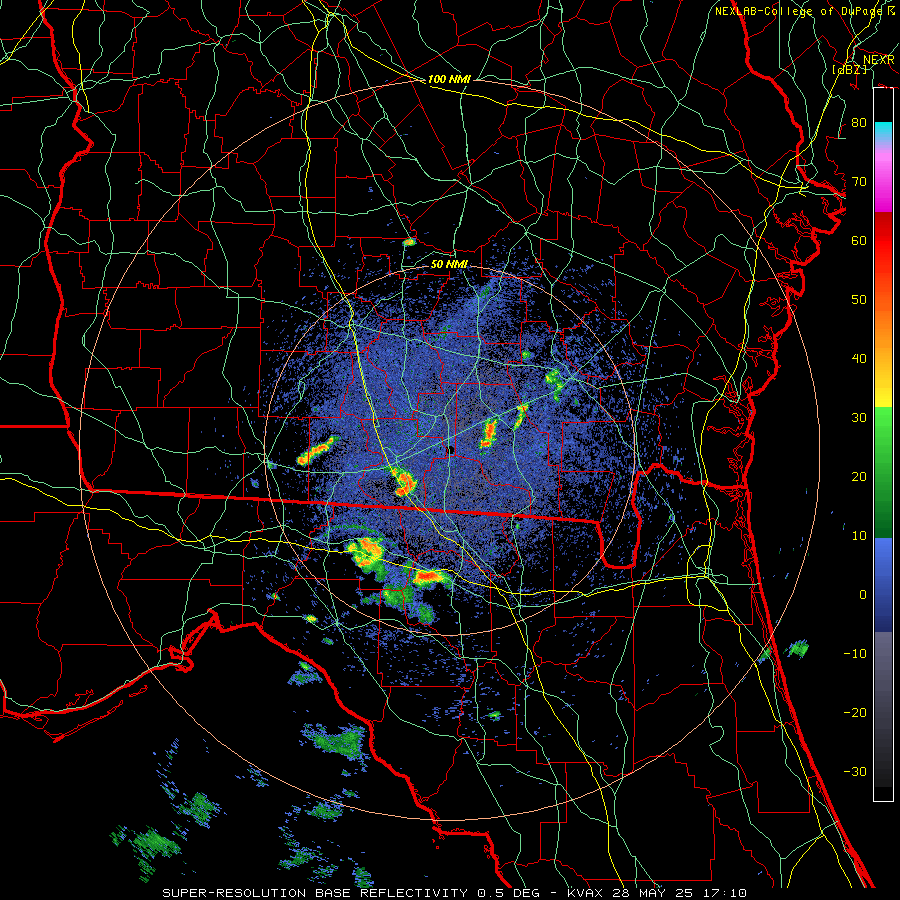Click the -20 value on the dBZ scale

[855, 713]
